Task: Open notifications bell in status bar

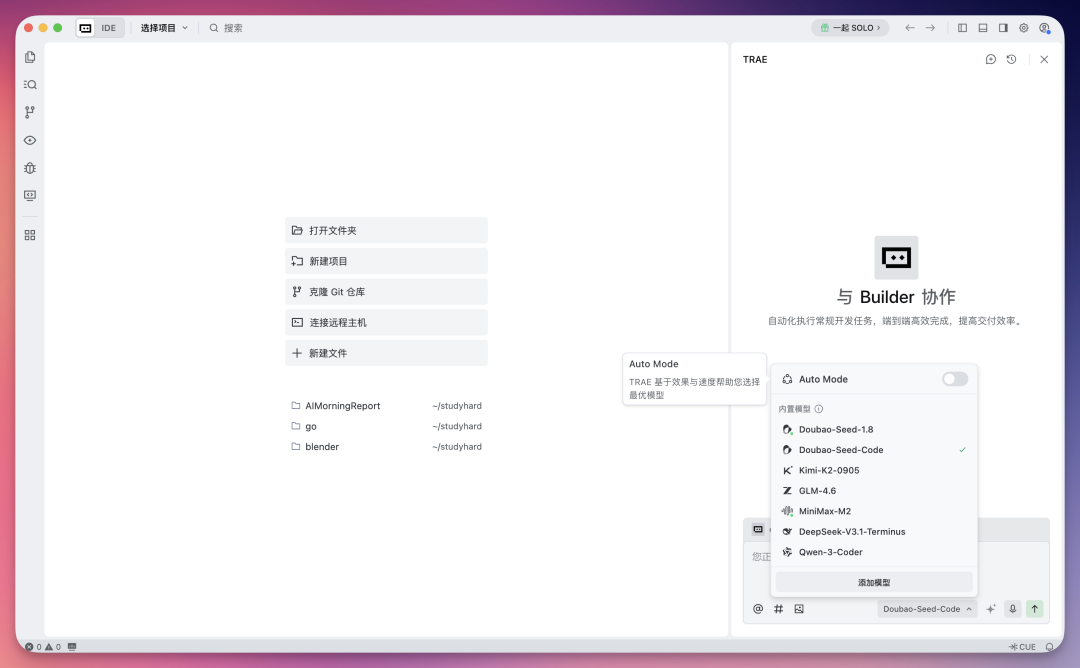Action: 1050,647
